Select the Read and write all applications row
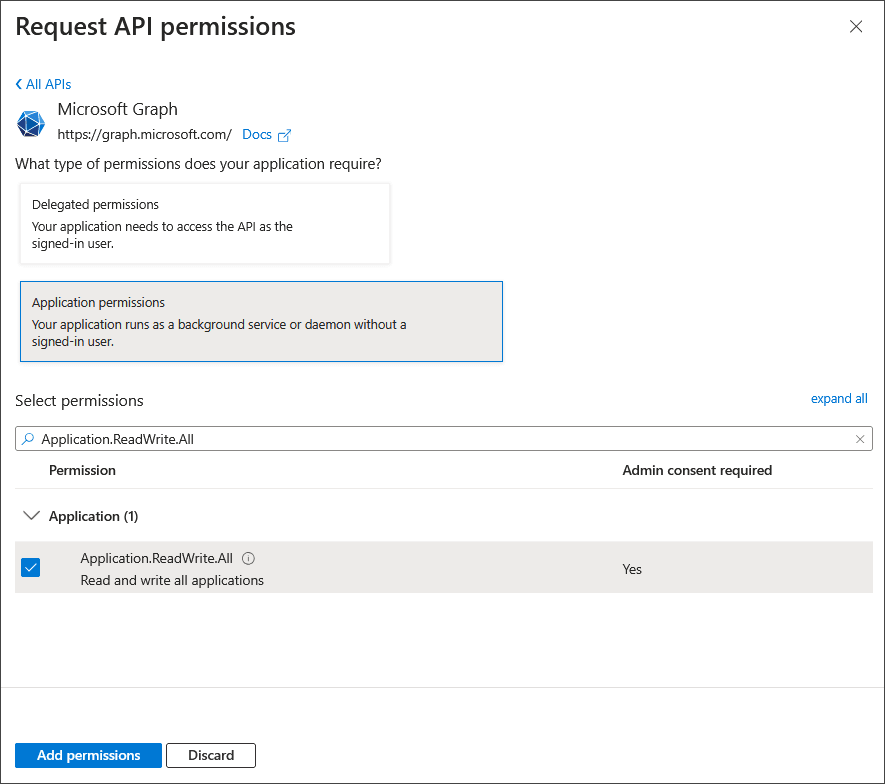 pyautogui.click(x=171, y=579)
